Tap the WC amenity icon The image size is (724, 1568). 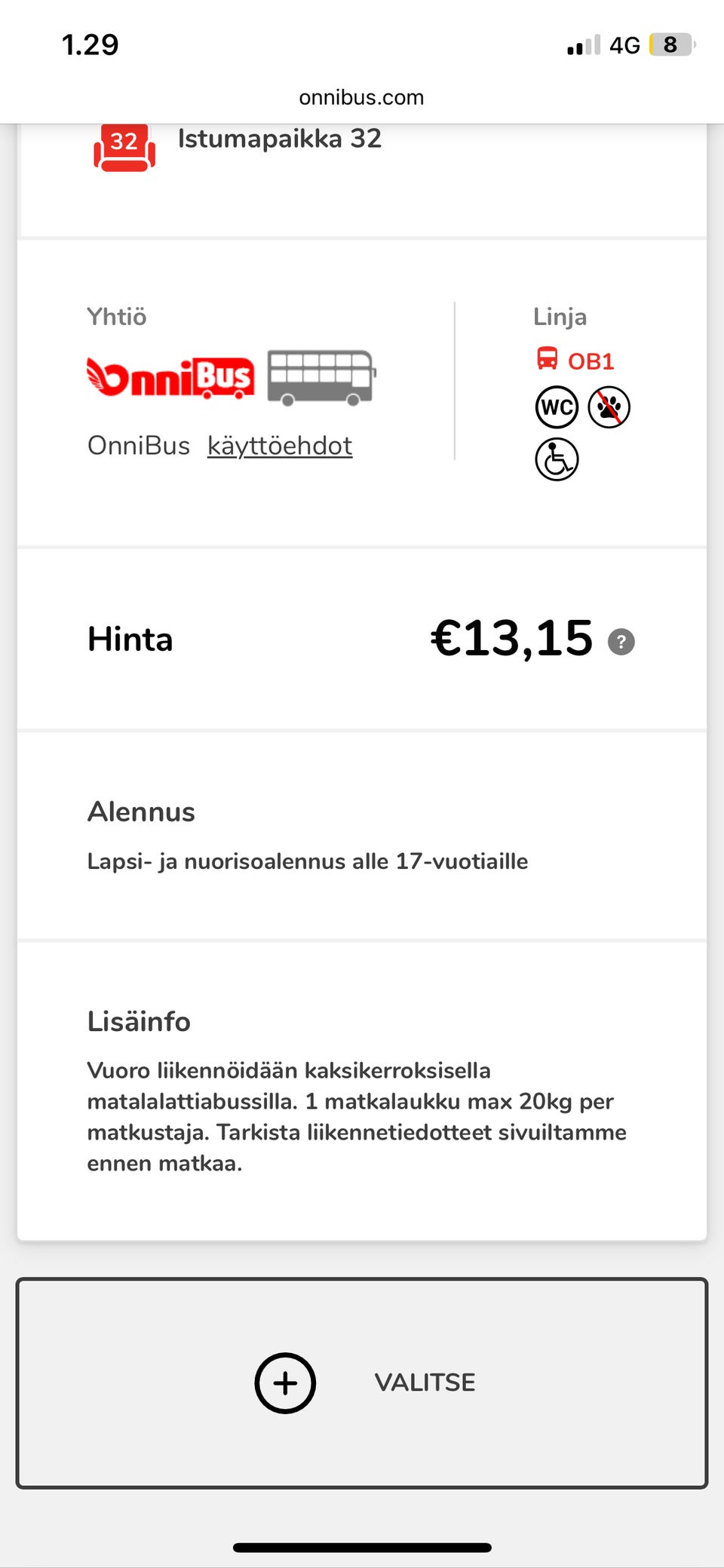point(557,407)
